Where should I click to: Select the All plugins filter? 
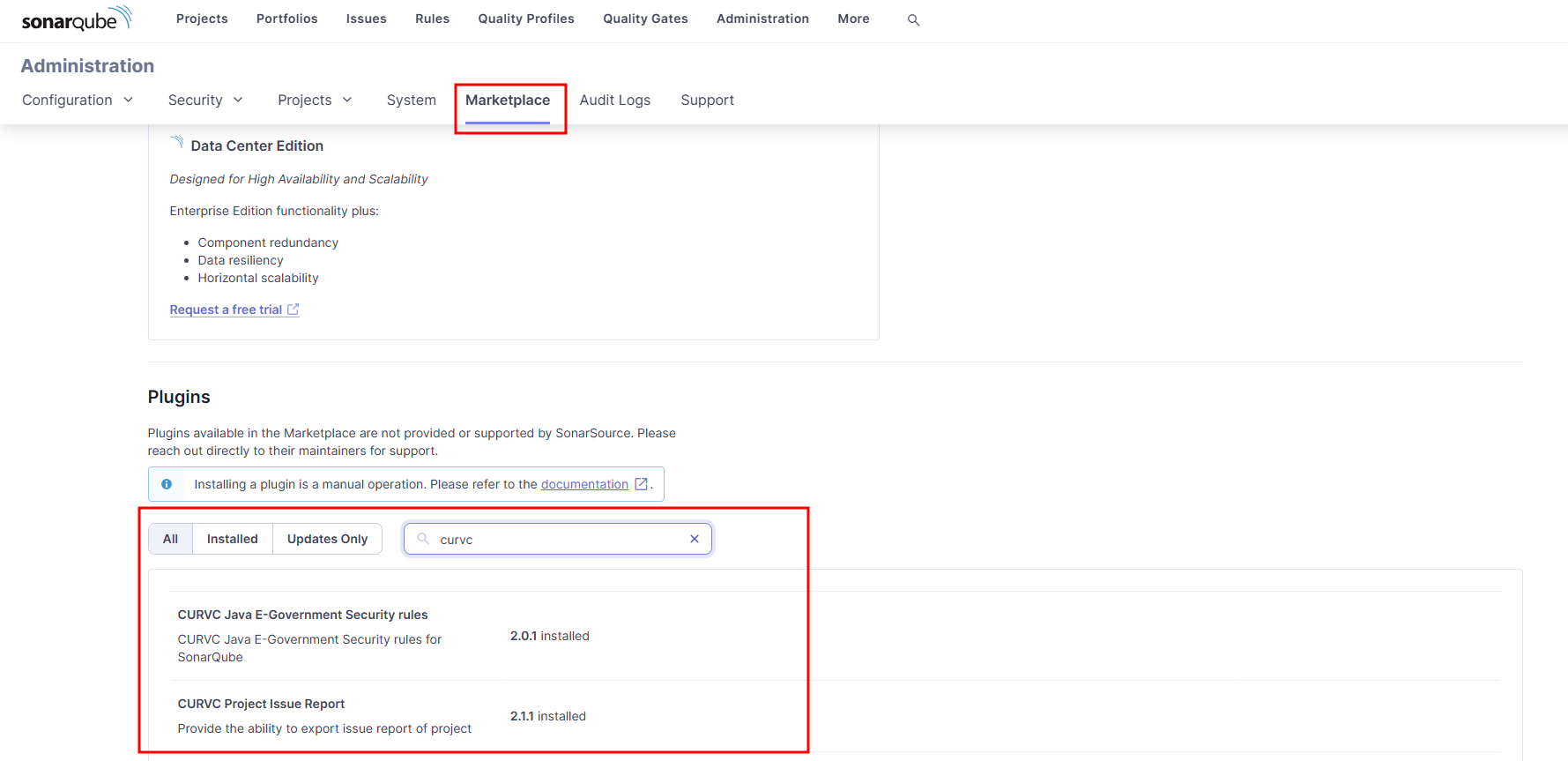click(x=171, y=539)
